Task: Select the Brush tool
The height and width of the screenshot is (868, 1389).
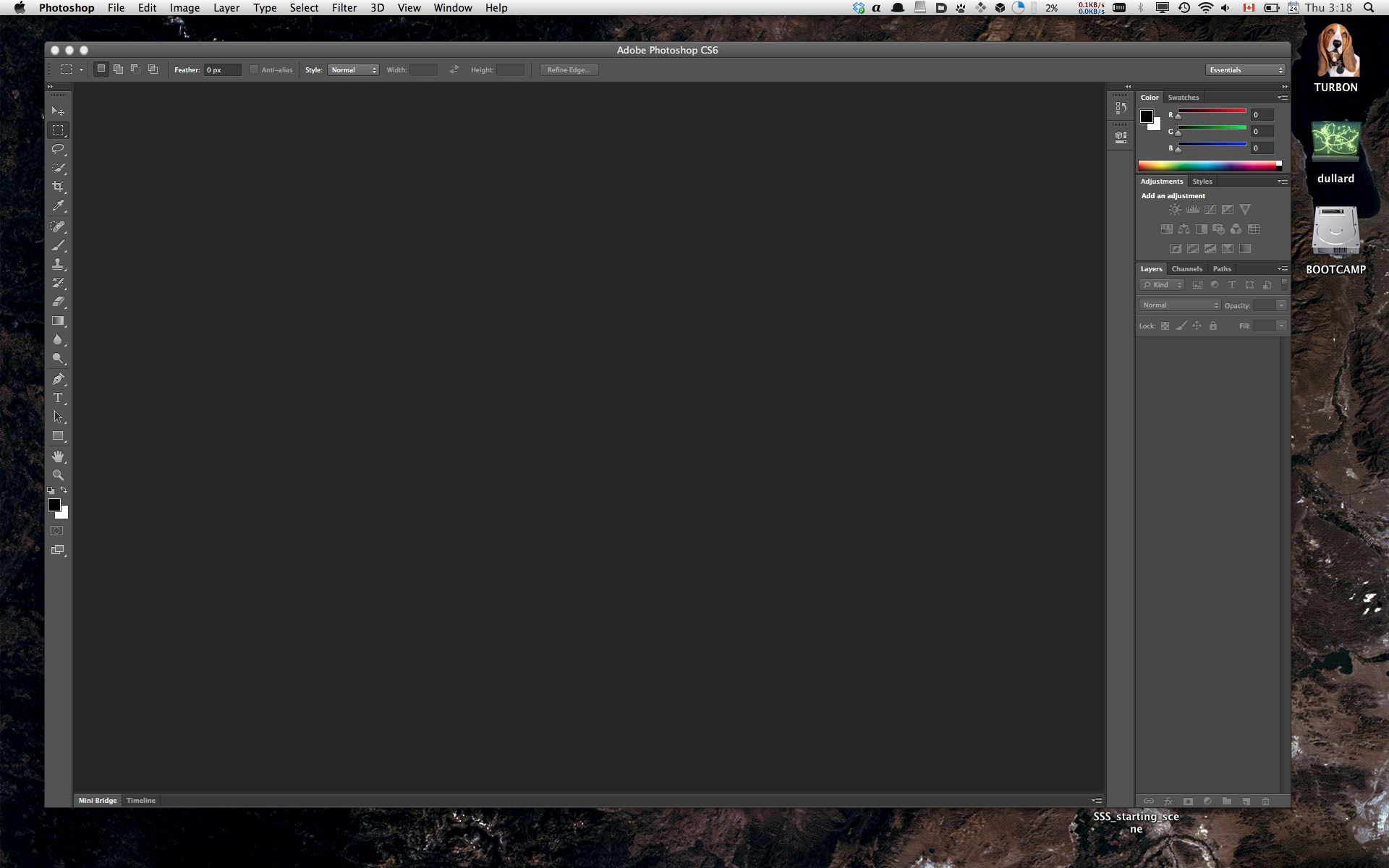Action: (58, 245)
